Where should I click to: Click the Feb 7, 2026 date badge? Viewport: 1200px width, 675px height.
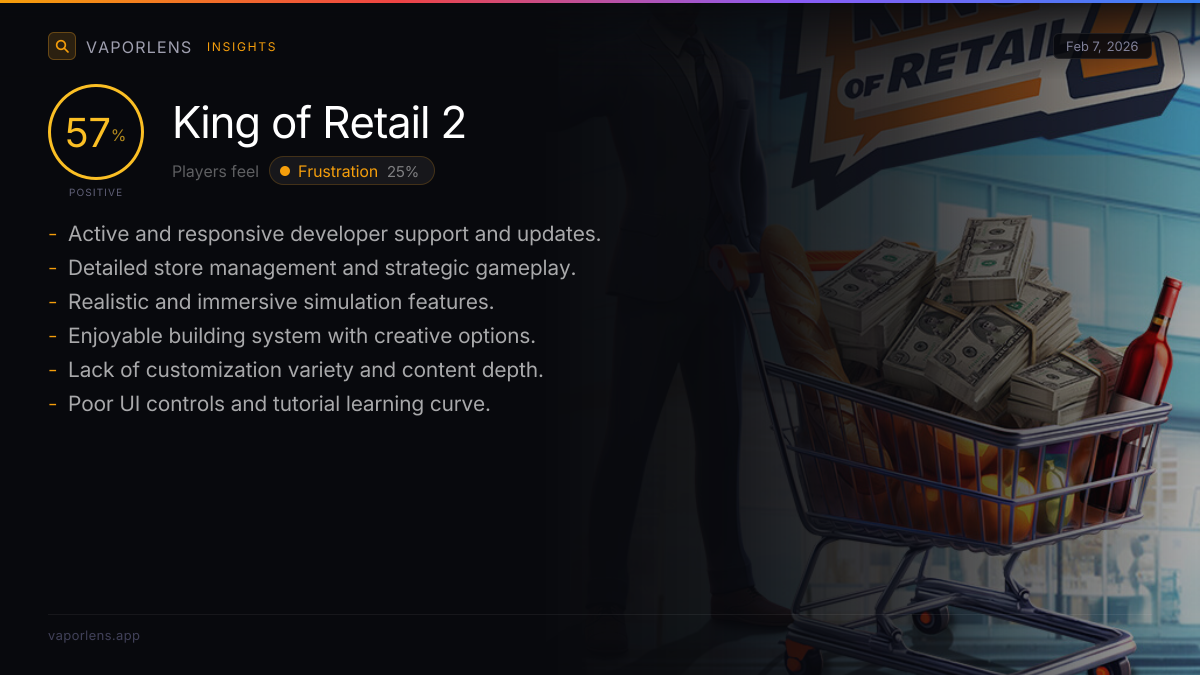pos(1102,47)
